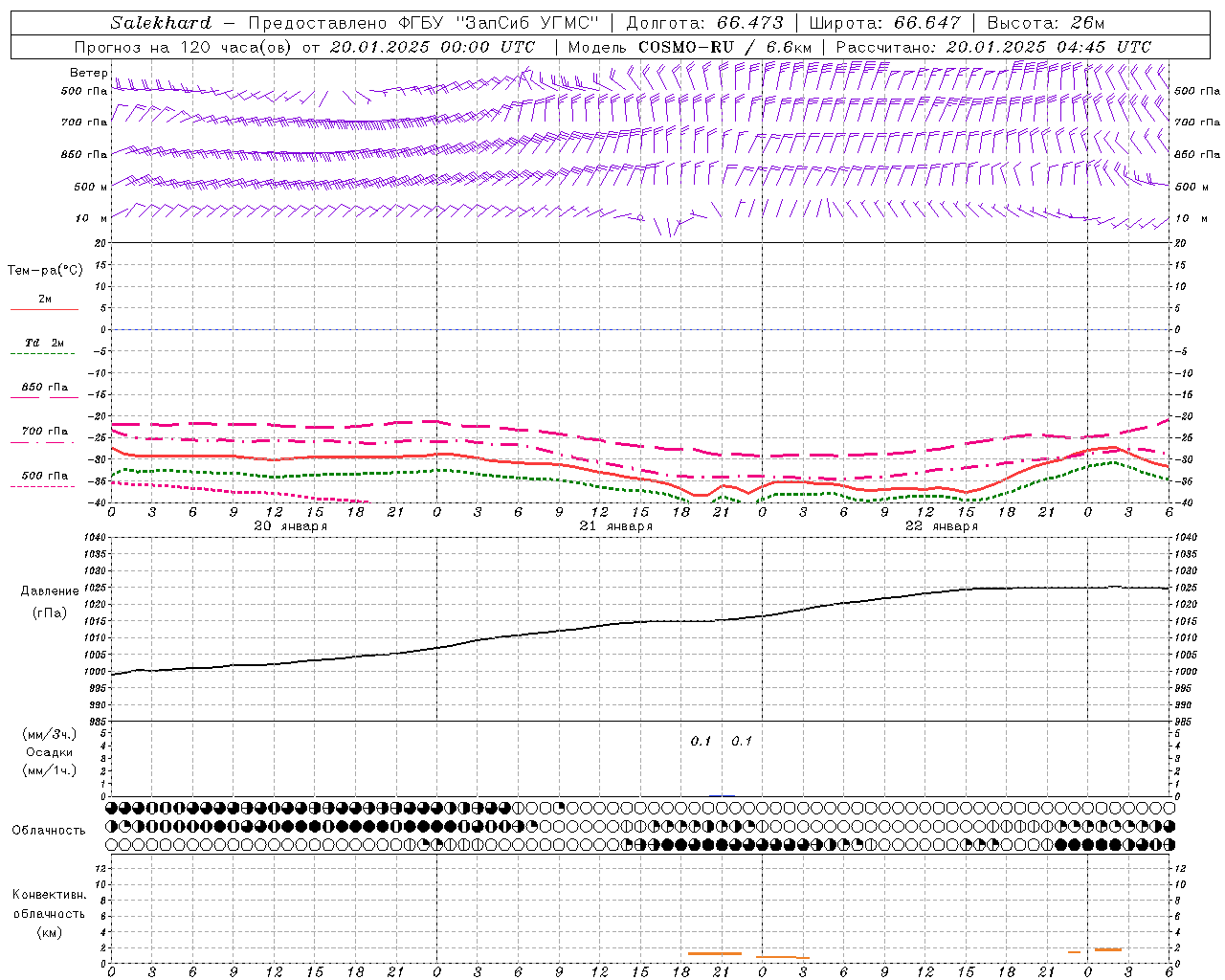Click the "Salekhard" station title
Image resolution: width=1225 pixels, height=980 pixels.
pos(161,23)
